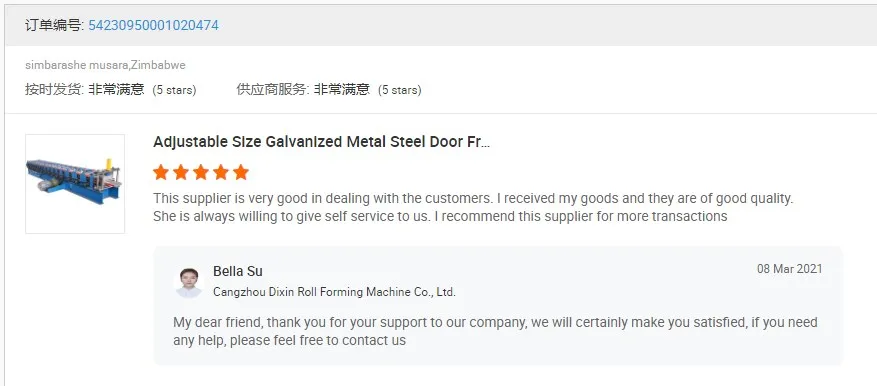
Task: Click the second orange rating star
Action: tap(181, 172)
